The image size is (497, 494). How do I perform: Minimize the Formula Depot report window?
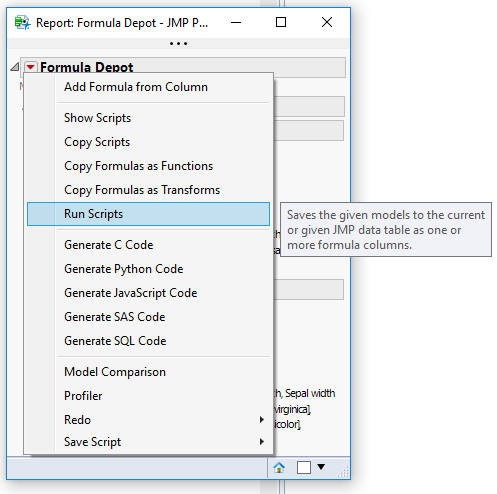click(x=236, y=23)
